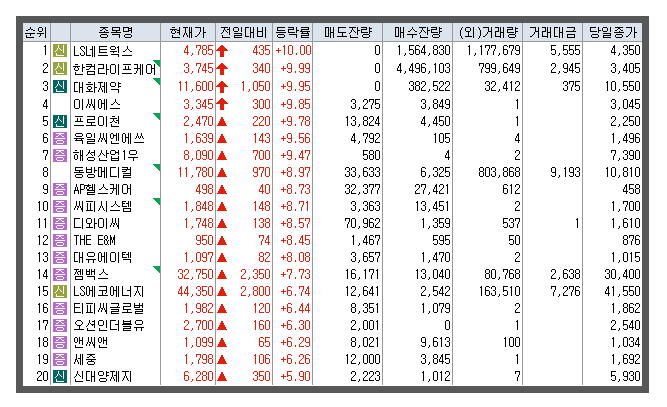Select the stock name LS네트웍스
This screenshot has width=667, height=407.
103,51
